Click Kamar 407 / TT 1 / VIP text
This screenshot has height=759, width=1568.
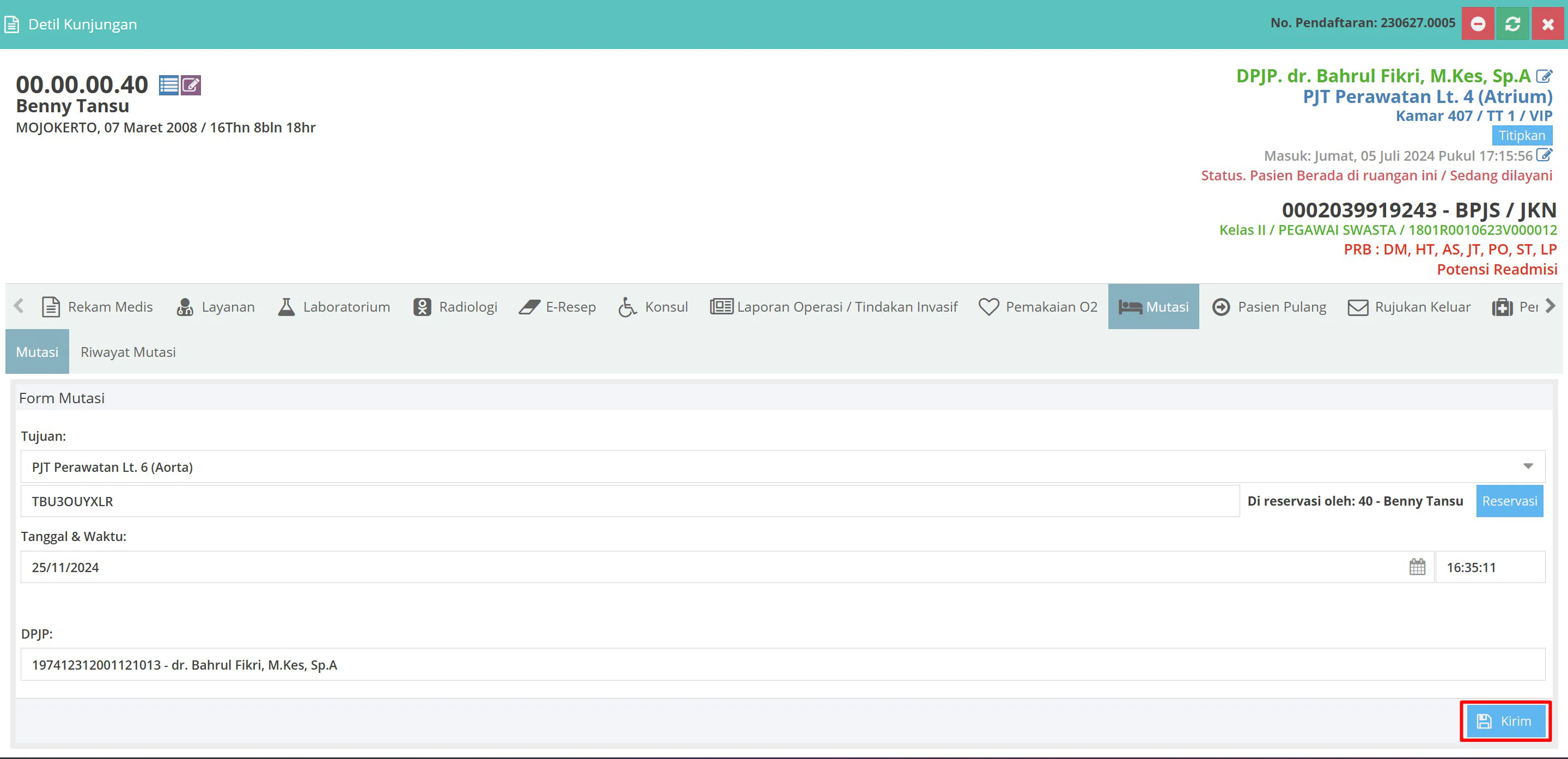coord(1474,116)
